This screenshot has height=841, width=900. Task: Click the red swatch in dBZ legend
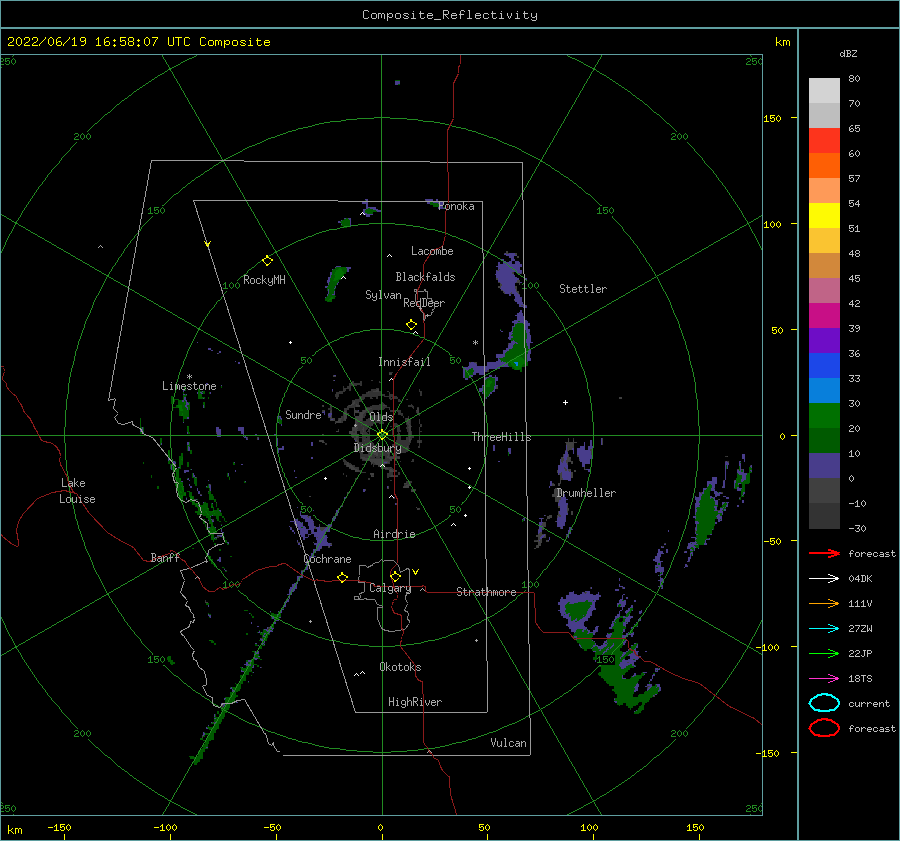coord(824,140)
